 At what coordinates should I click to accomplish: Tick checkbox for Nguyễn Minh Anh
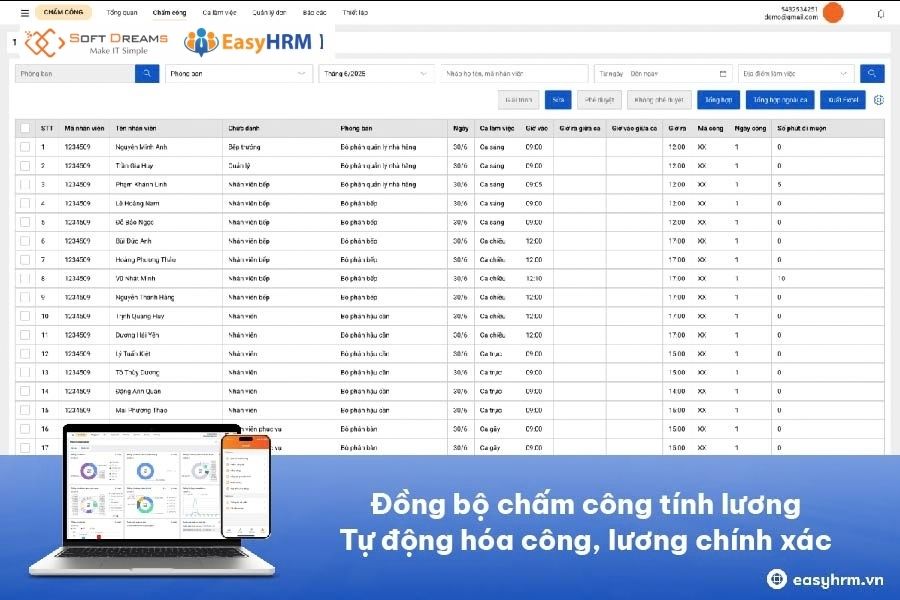click(x=25, y=147)
